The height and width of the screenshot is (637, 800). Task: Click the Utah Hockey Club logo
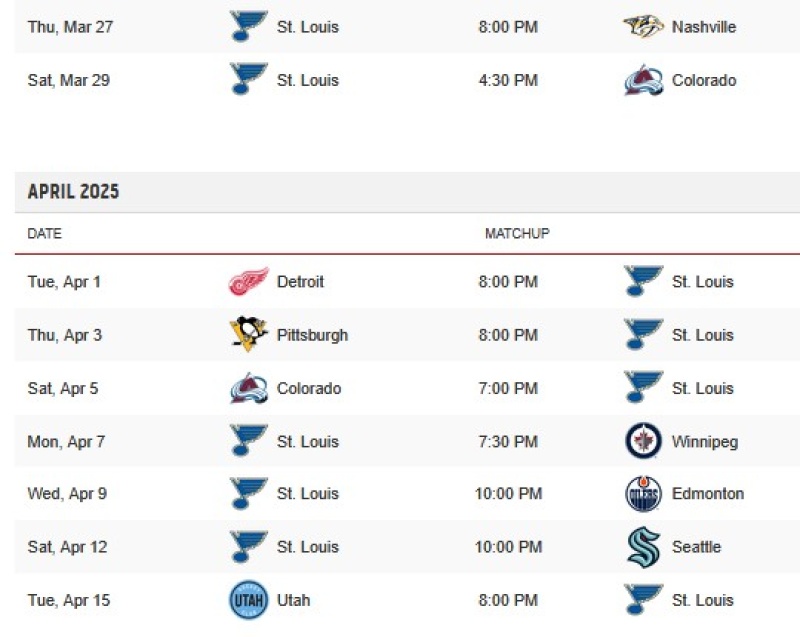[x=248, y=600]
